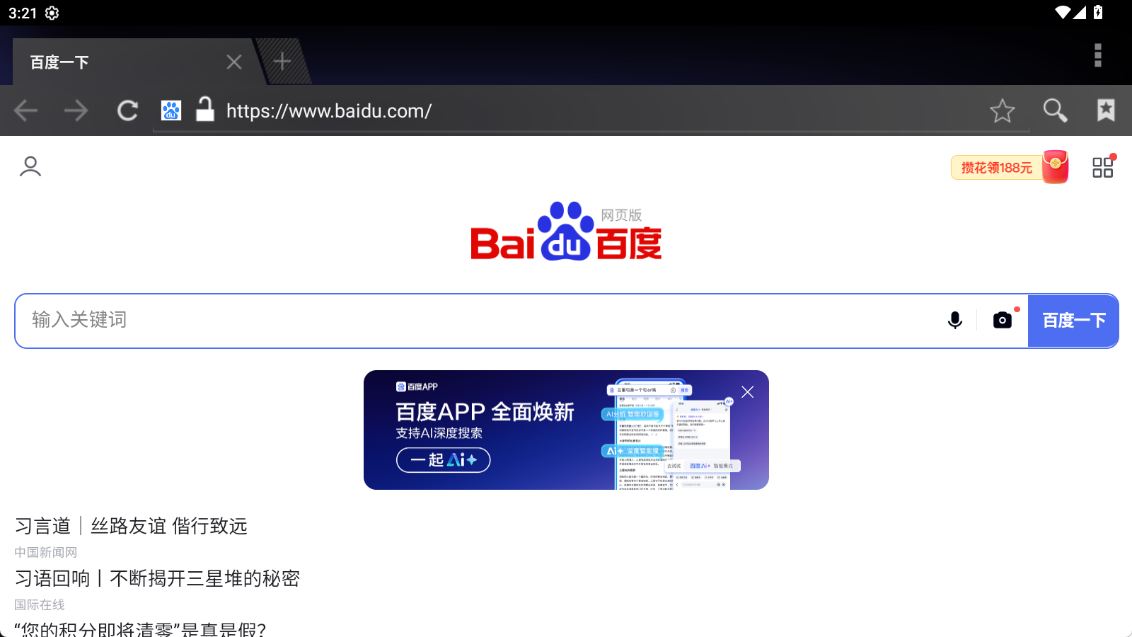The image size is (1132, 637).
Task: Dismiss the 百度APP banner with X
Action: tap(747, 391)
